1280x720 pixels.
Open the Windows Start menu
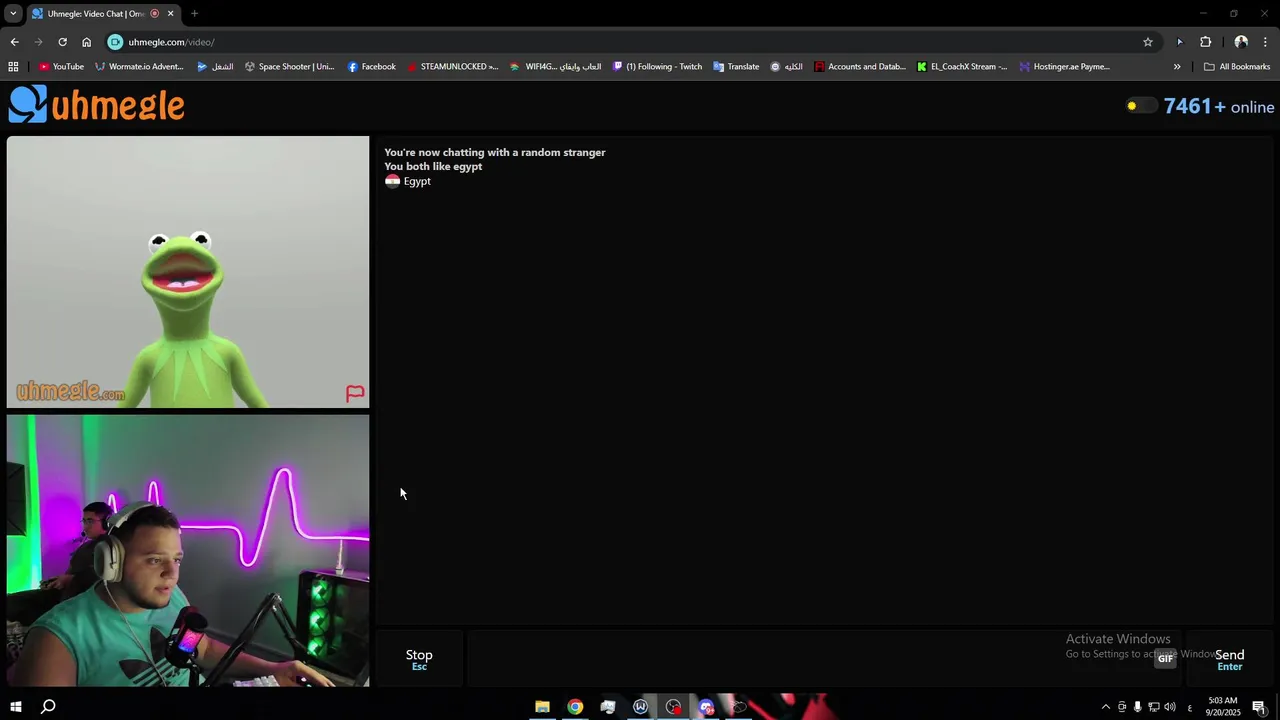[x=15, y=707]
